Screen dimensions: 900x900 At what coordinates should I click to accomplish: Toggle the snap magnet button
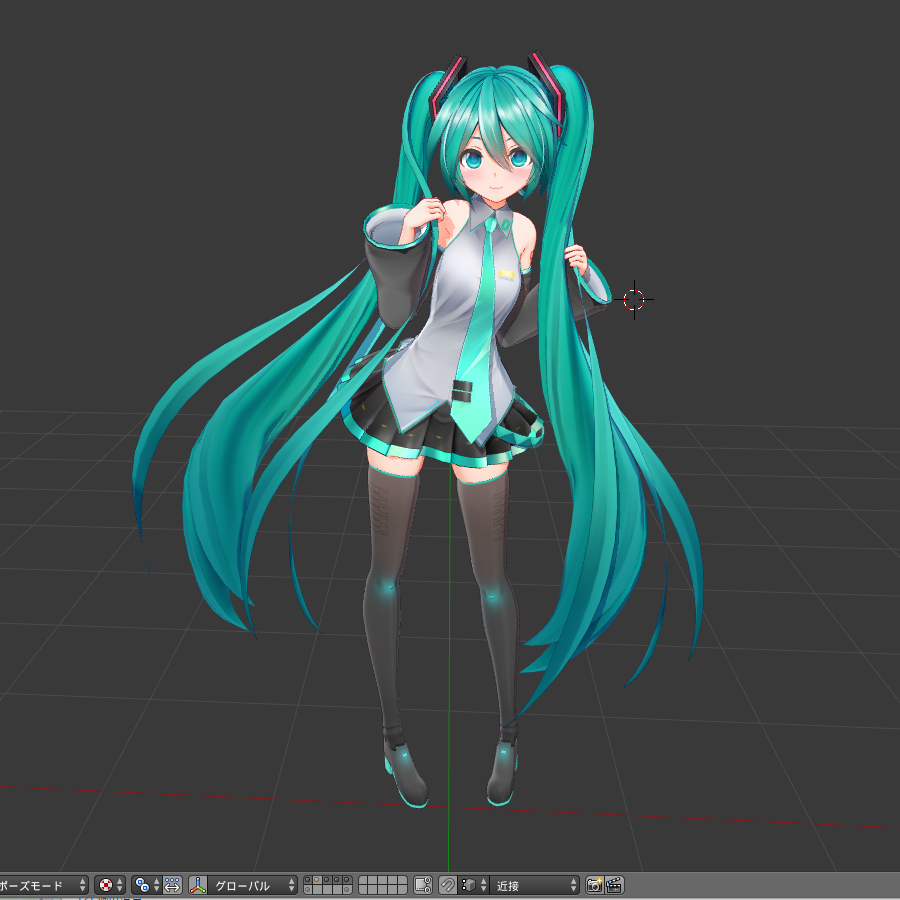tap(448, 885)
